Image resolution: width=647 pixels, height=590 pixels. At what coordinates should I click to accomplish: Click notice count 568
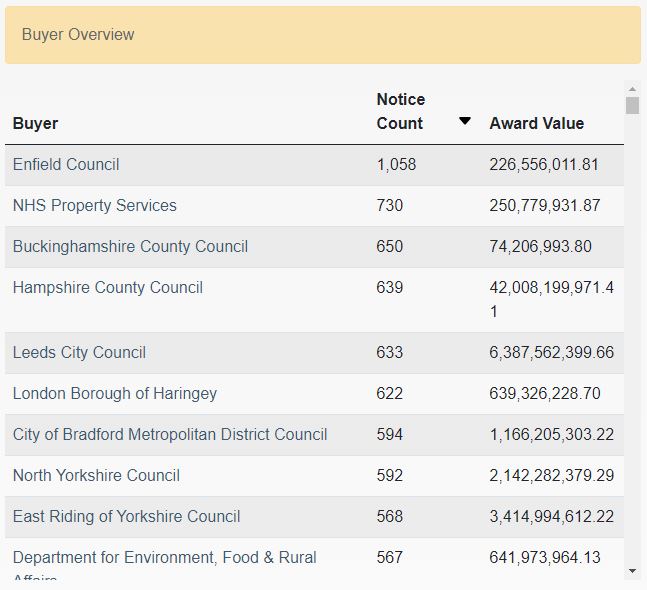pos(390,517)
